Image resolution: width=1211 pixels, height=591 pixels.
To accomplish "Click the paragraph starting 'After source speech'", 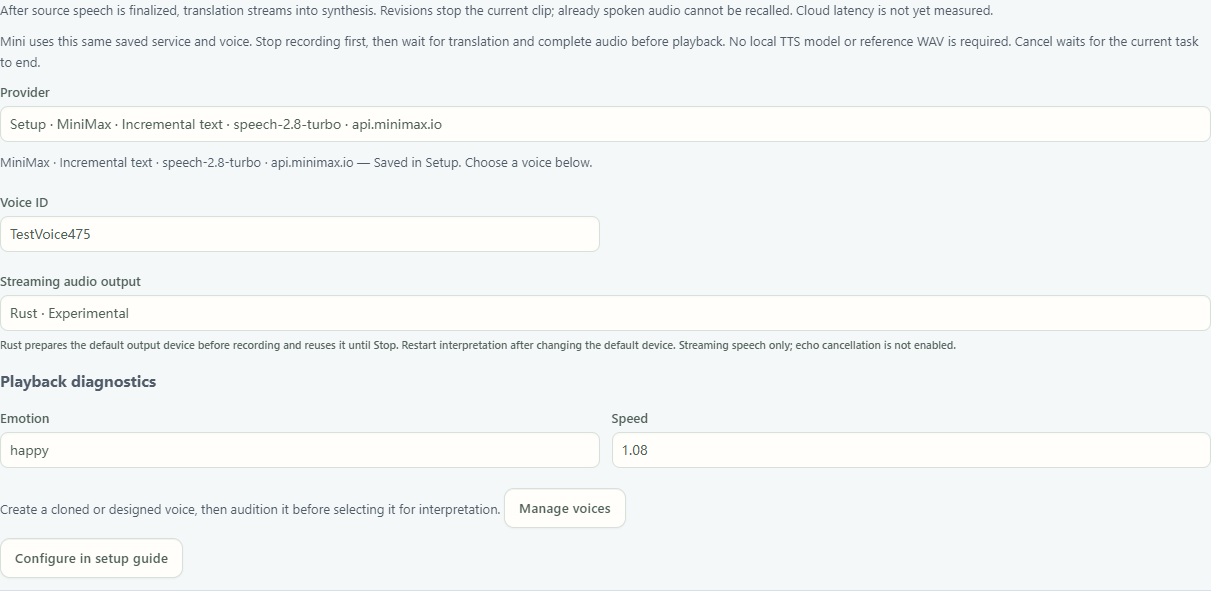I will [x=497, y=10].
